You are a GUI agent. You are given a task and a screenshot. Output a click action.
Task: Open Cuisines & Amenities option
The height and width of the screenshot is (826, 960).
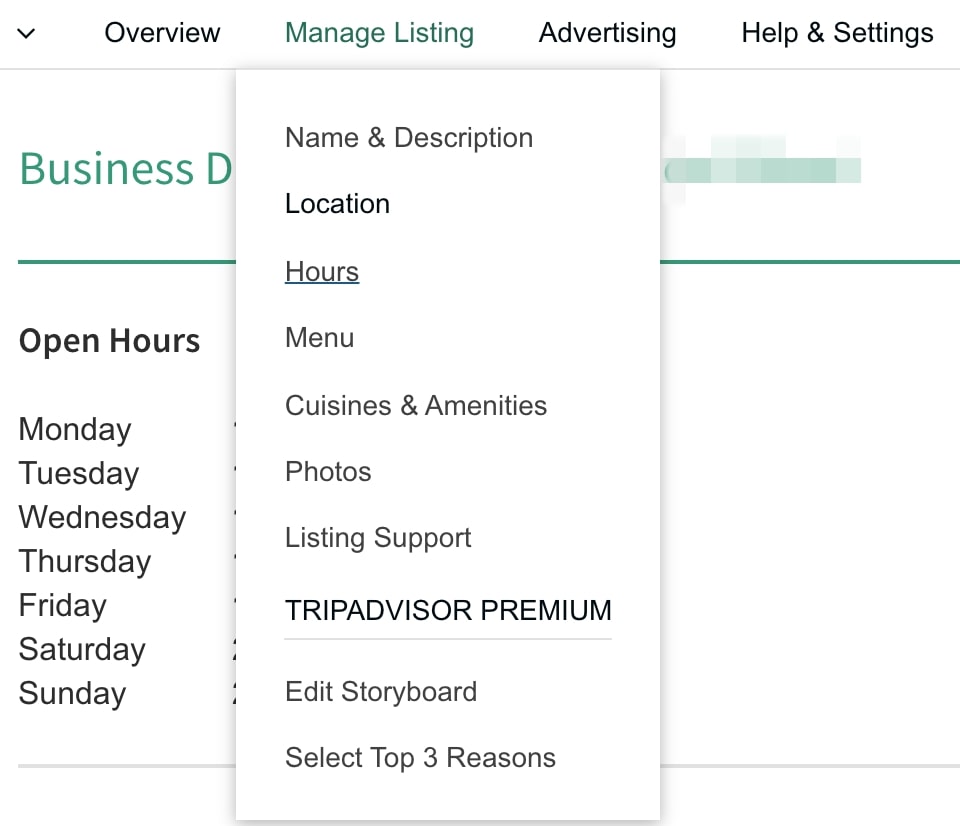(416, 405)
